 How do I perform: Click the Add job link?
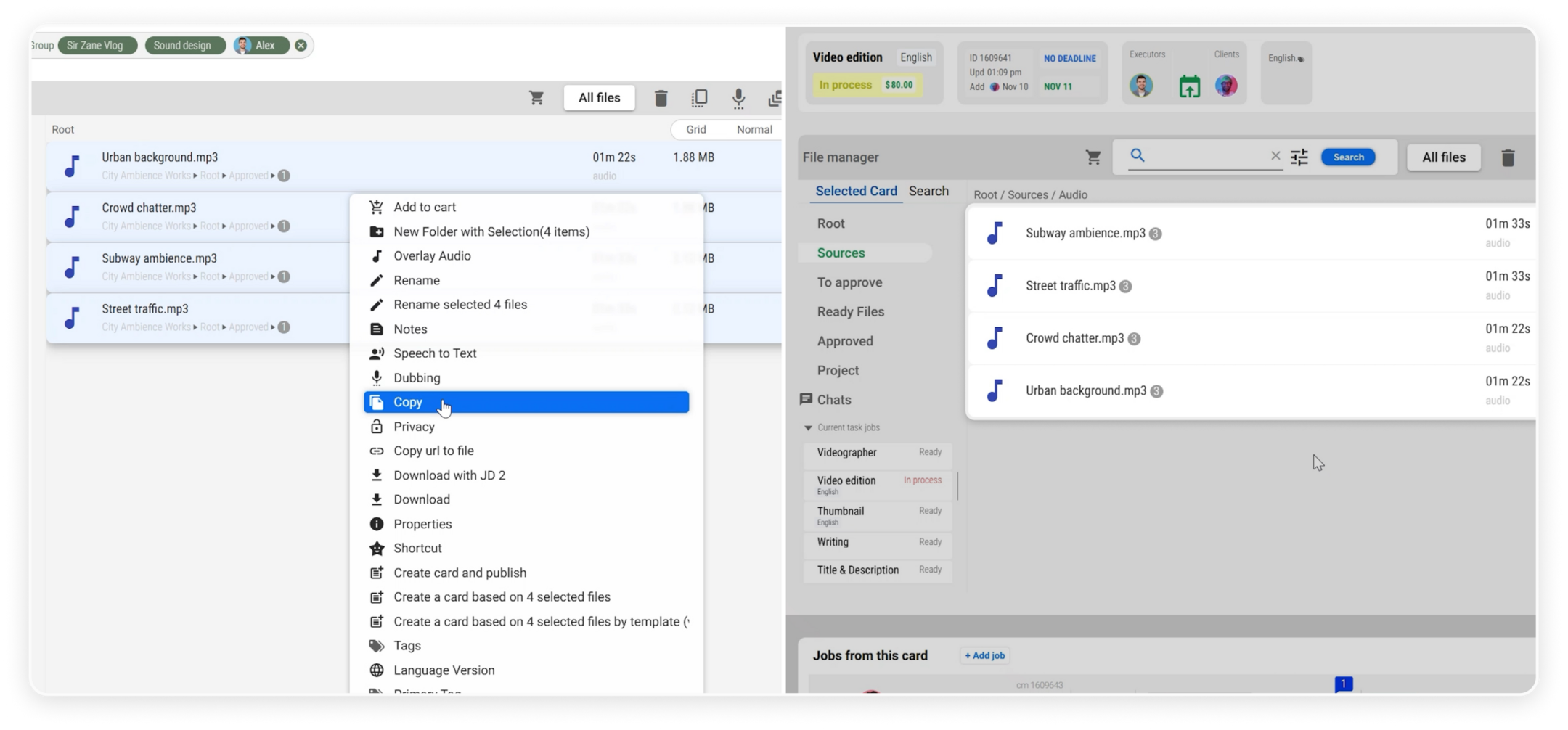[984, 655]
